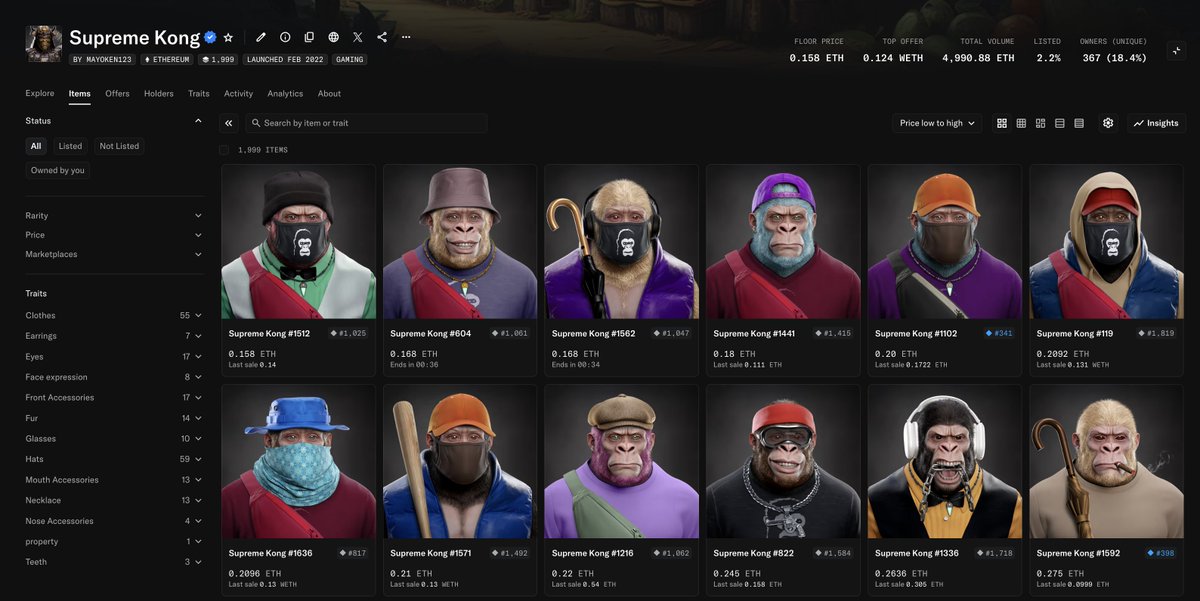The height and width of the screenshot is (601, 1200).
Task: Click the BY MAYOKEN123 creator tag
Action: (104, 59)
